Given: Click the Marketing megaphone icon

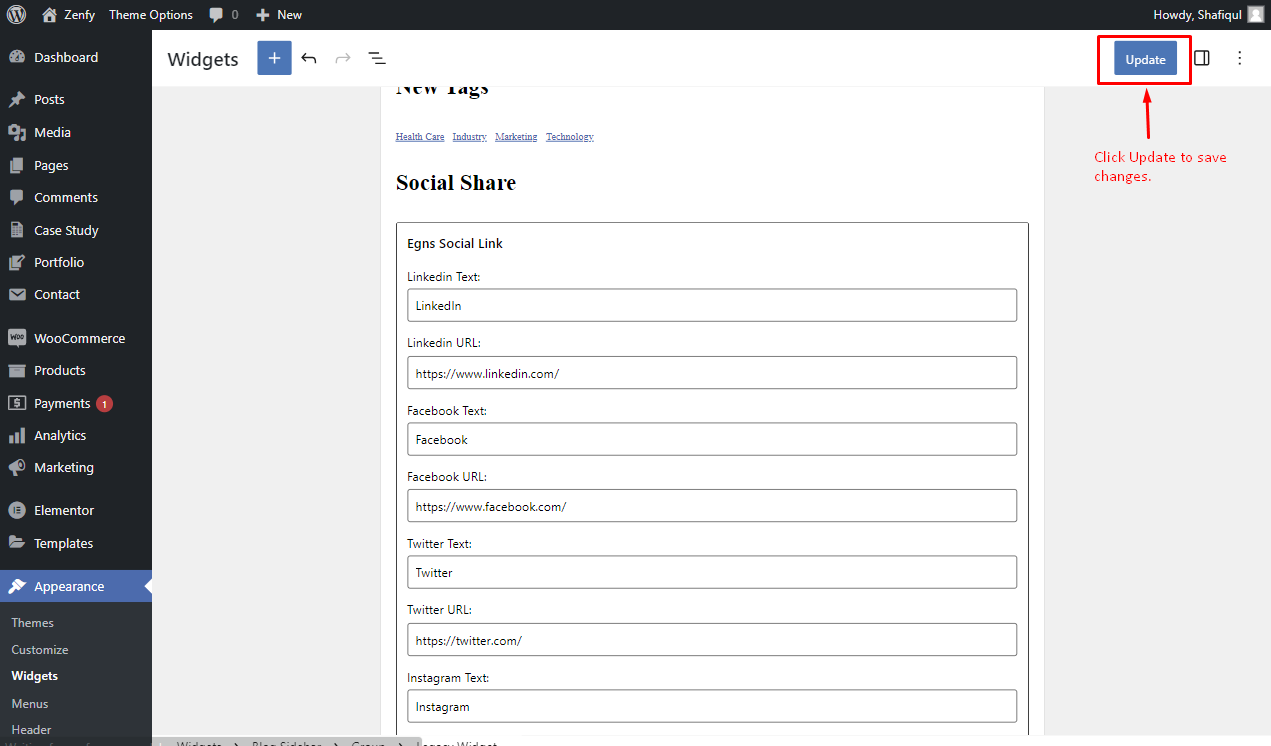Looking at the screenshot, I should [x=17, y=467].
